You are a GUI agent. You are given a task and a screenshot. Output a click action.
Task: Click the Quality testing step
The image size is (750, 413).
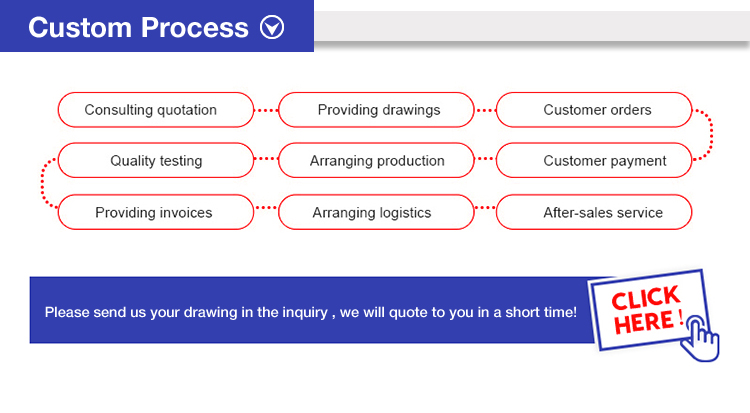156,161
